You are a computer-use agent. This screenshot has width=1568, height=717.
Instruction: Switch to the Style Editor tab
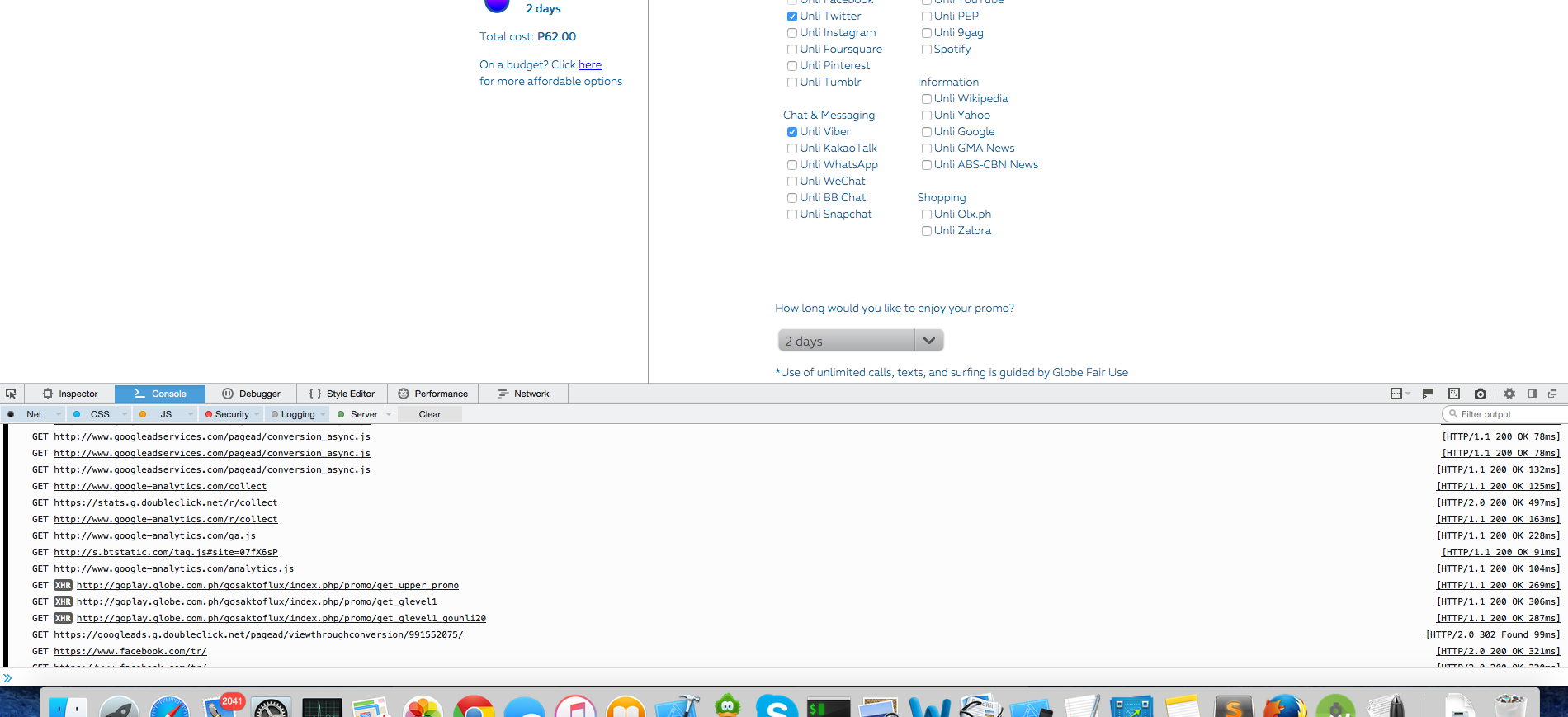click(x=342, y=394)
